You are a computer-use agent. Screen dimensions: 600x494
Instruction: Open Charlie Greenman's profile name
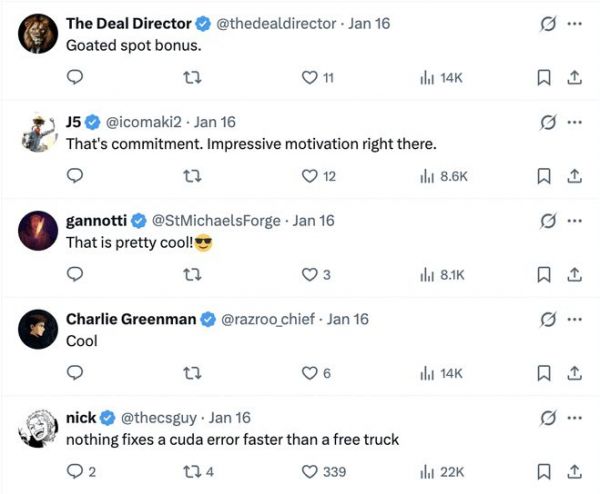tap(131, 319)
